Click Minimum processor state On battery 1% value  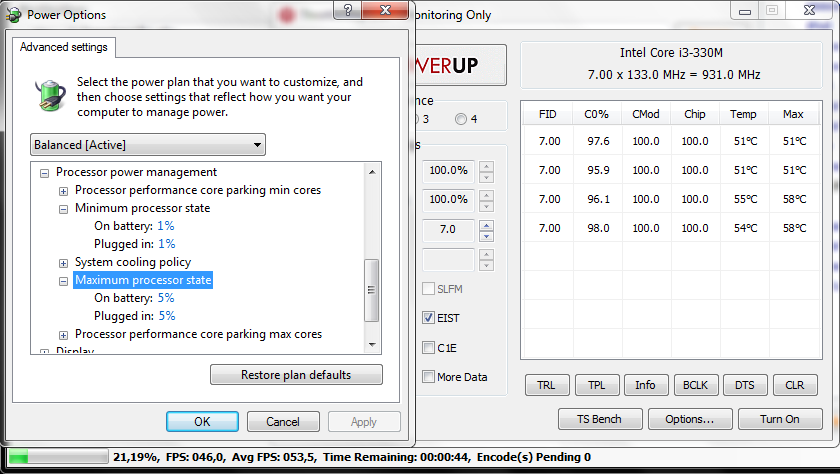coord(166,226)
